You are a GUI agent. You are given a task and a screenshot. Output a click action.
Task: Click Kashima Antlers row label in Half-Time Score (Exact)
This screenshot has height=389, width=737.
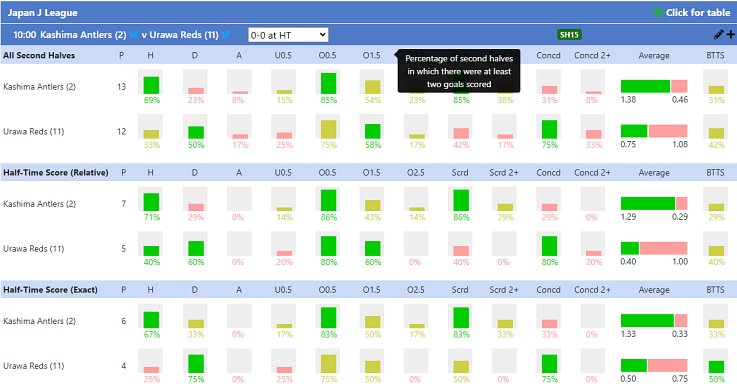39,321
